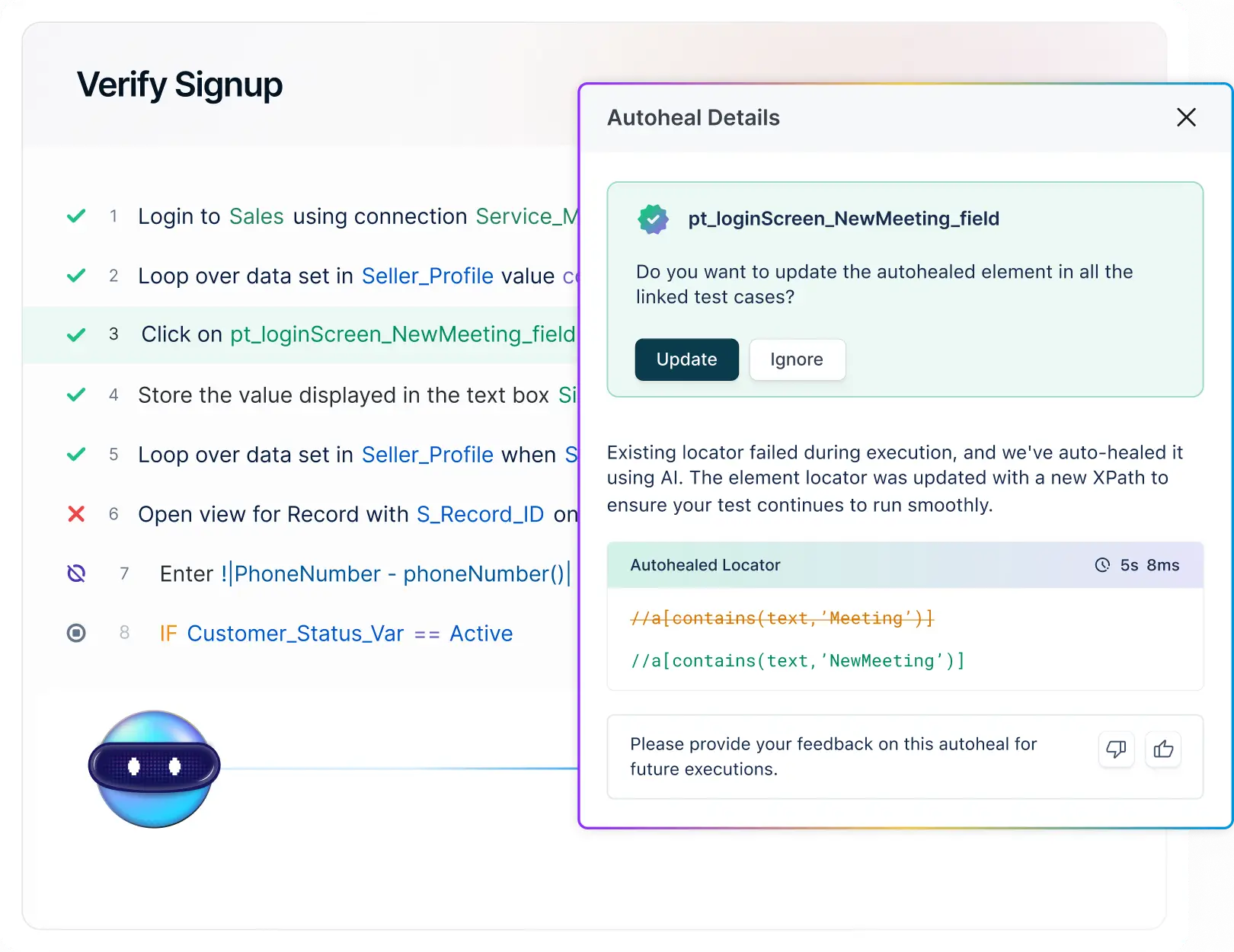This screenshot has width=1234, height=952.
Task: Click the breakpoint icon on step 8
Action: (x=76, y=633)
